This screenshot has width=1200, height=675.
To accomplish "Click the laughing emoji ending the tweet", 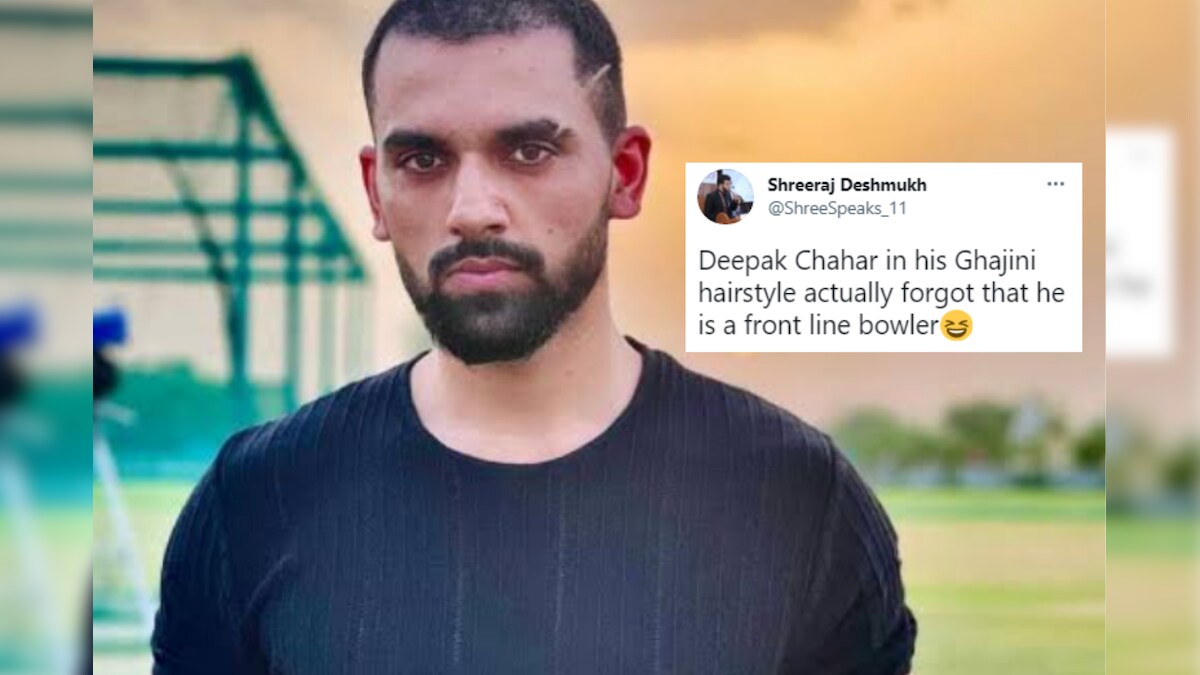I will [x=956, y=327].
